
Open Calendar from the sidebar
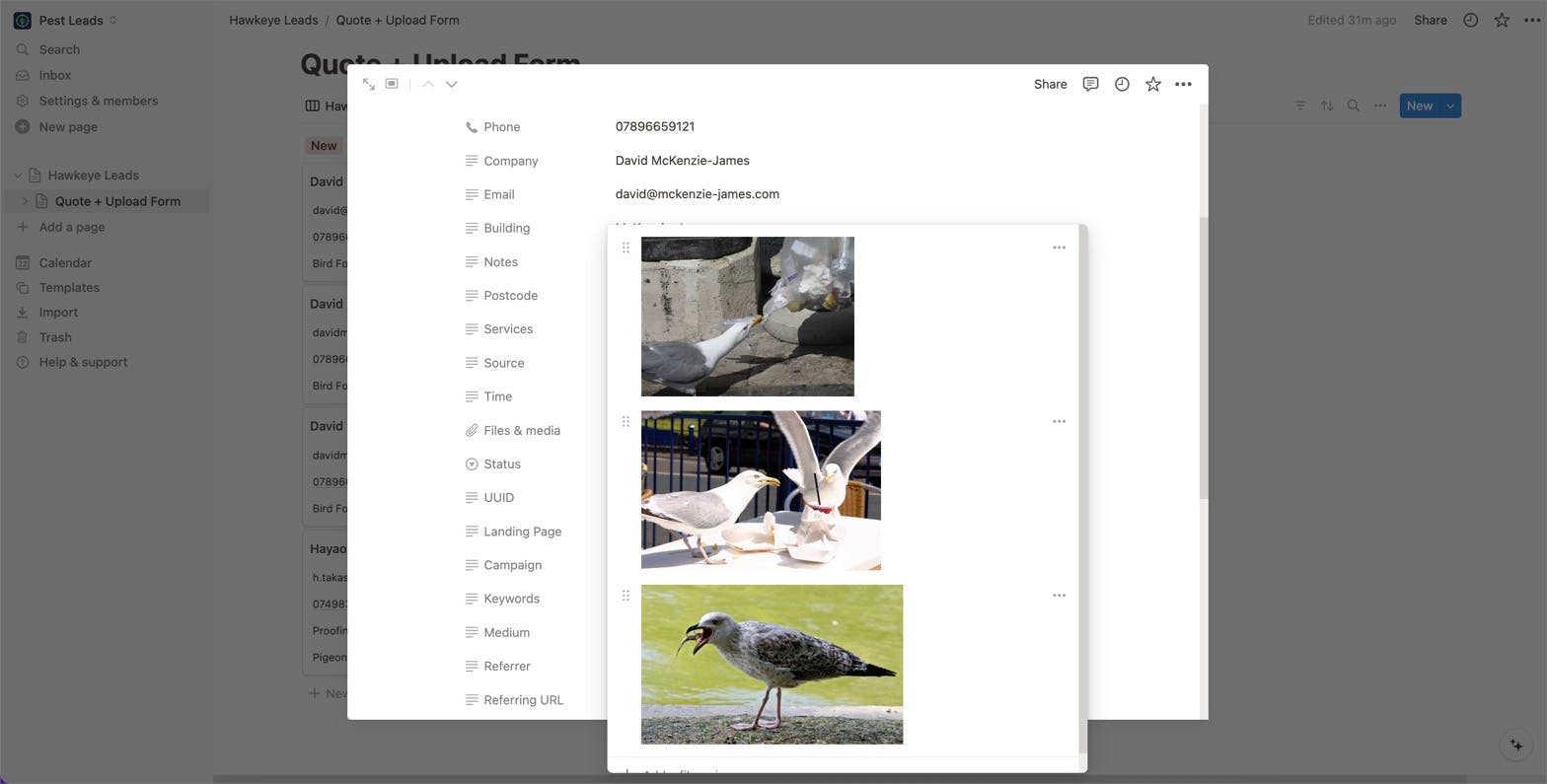tap(65, 263)
